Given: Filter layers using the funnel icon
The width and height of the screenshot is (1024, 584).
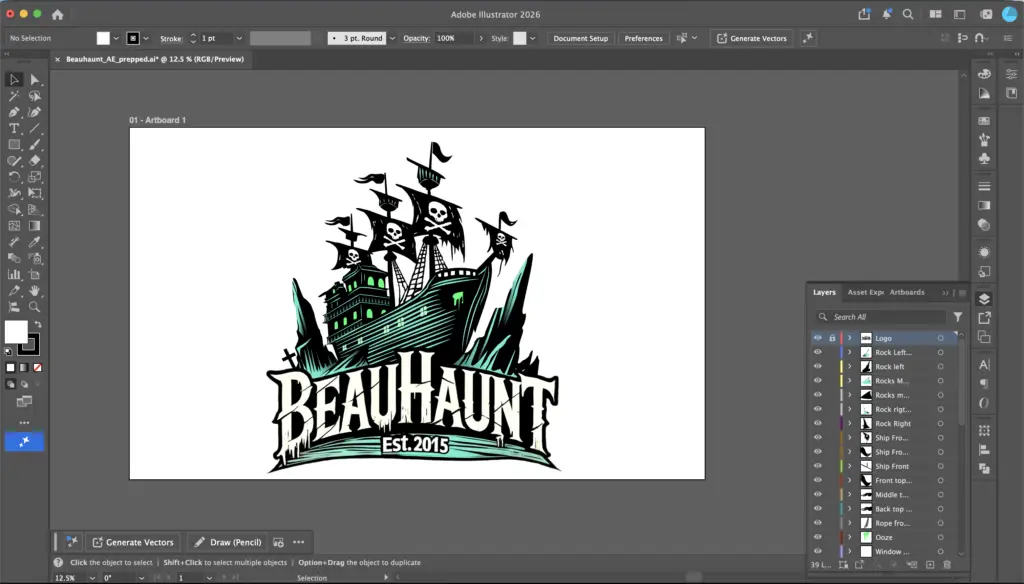Looking at the screenshot, I should 957,317.
